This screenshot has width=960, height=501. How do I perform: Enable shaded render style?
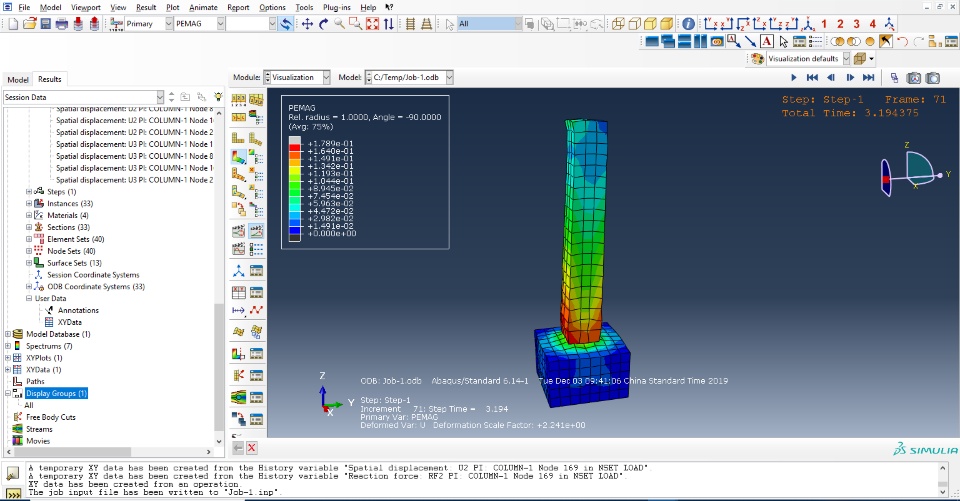coord(666,24)
